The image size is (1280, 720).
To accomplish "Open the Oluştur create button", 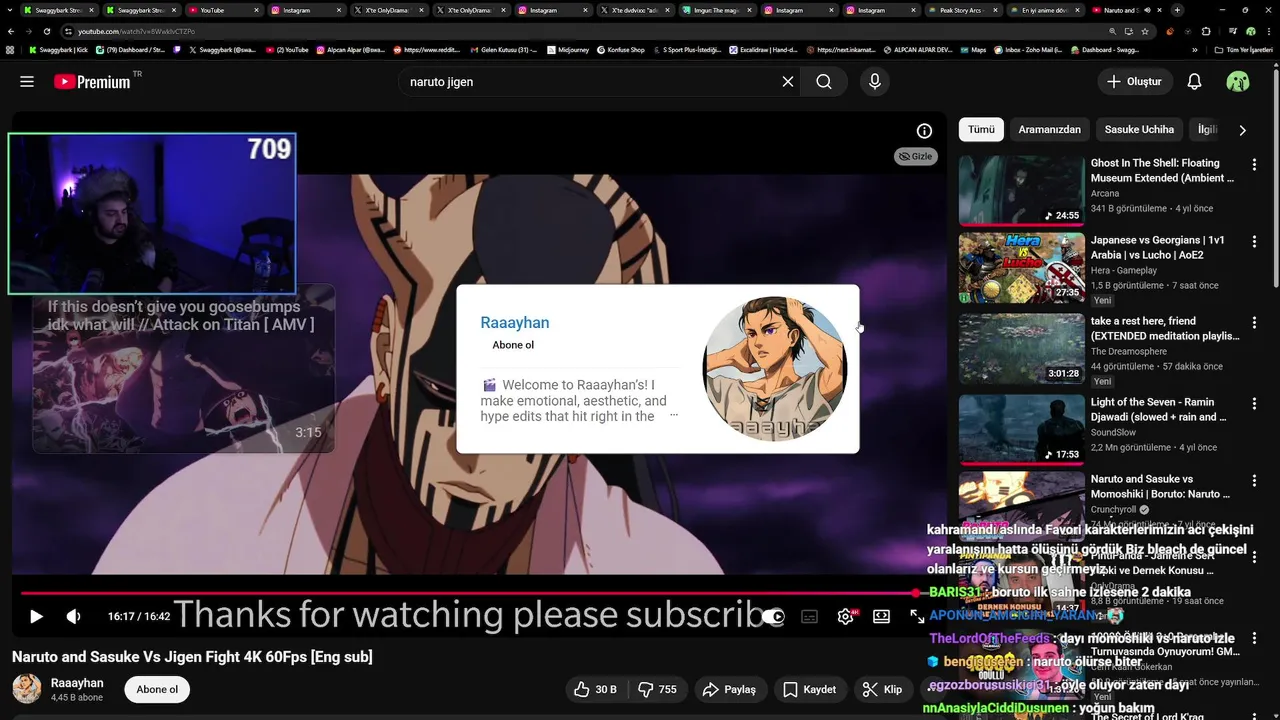I will click(1134, 82).
